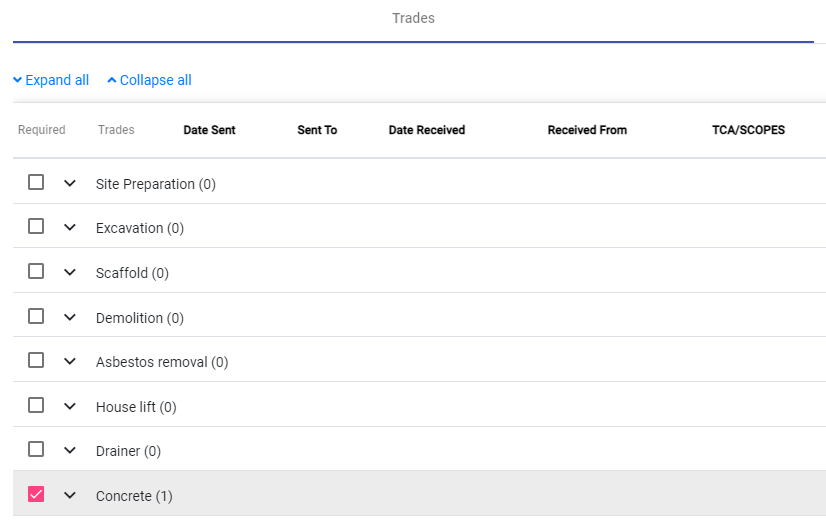This screenshot has width=826, height=521.
Task: Select the Demolition required checkbox
Action: pyautogui.click(x=36, y=316)
